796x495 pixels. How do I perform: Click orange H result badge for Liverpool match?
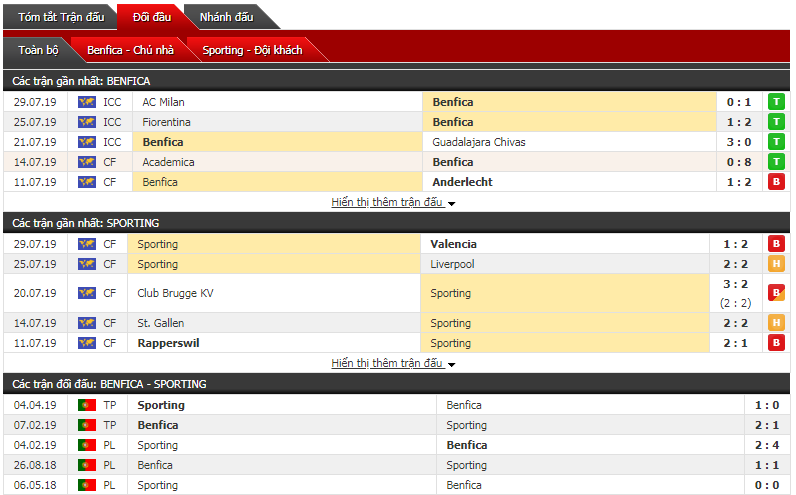pyautogui.click(x=776, y=264)
